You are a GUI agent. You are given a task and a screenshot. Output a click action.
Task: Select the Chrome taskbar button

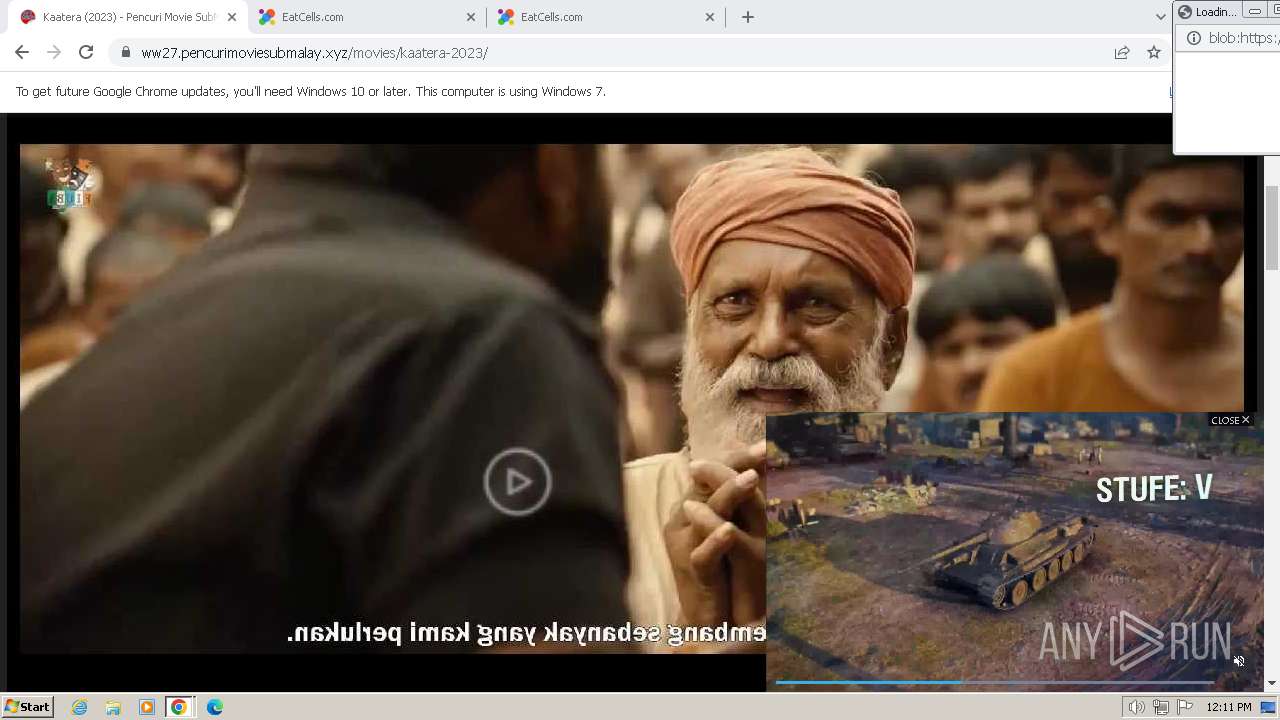click(x=179, y=707)
